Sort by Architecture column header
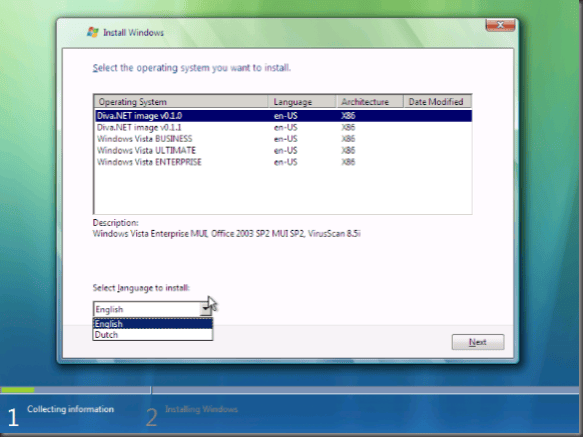 click(x=370, y=102)
